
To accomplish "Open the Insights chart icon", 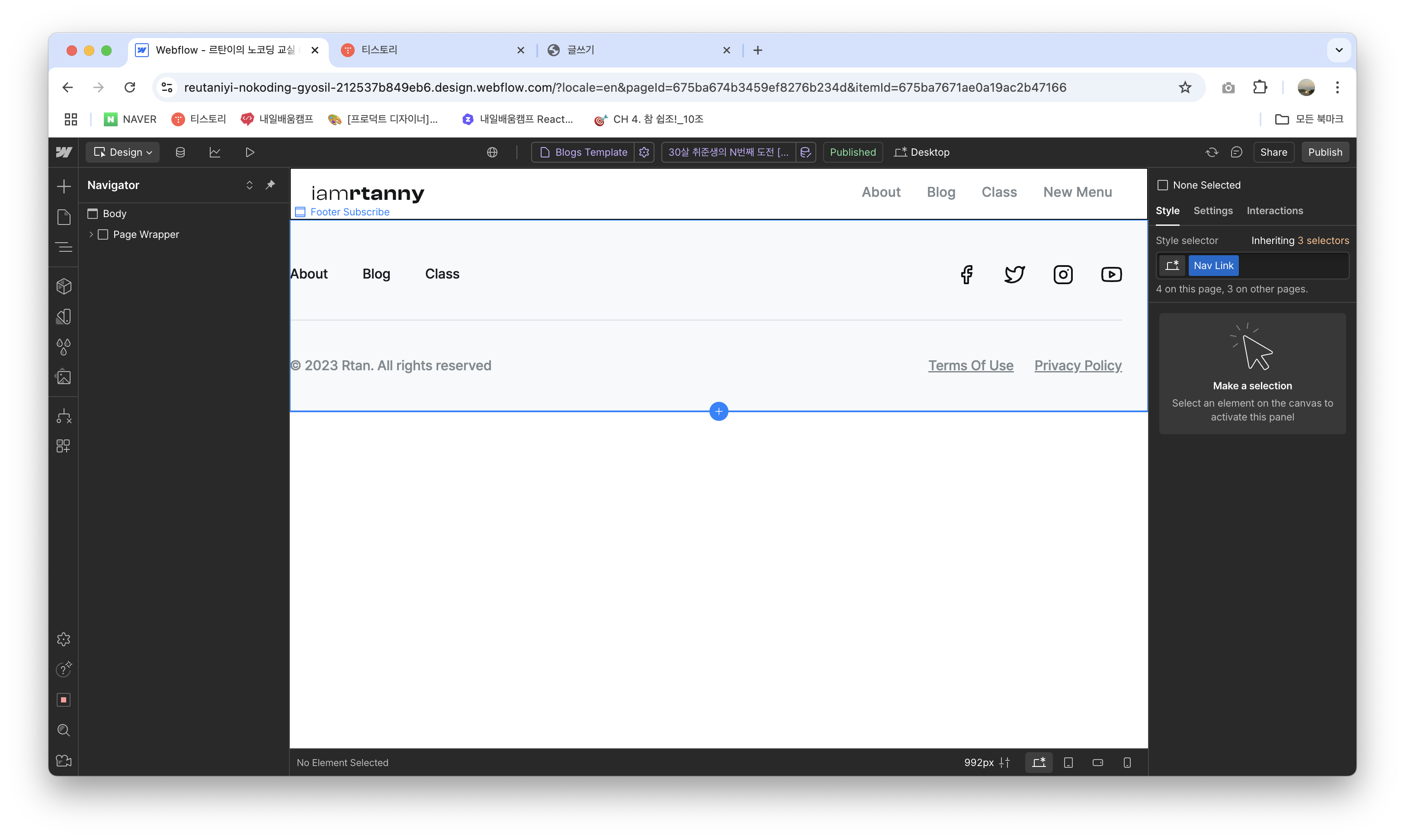I will pos(215,152).
